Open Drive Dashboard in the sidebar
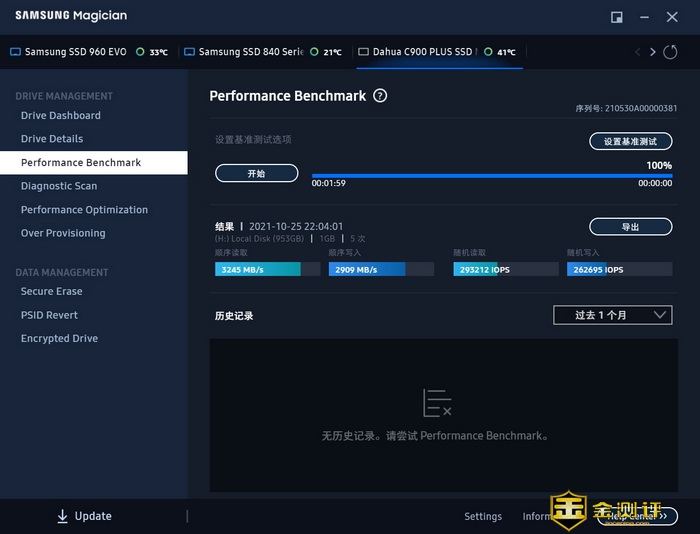Image resolution: width=700 pixels, height=534 pixels. [x=61, y=116]
